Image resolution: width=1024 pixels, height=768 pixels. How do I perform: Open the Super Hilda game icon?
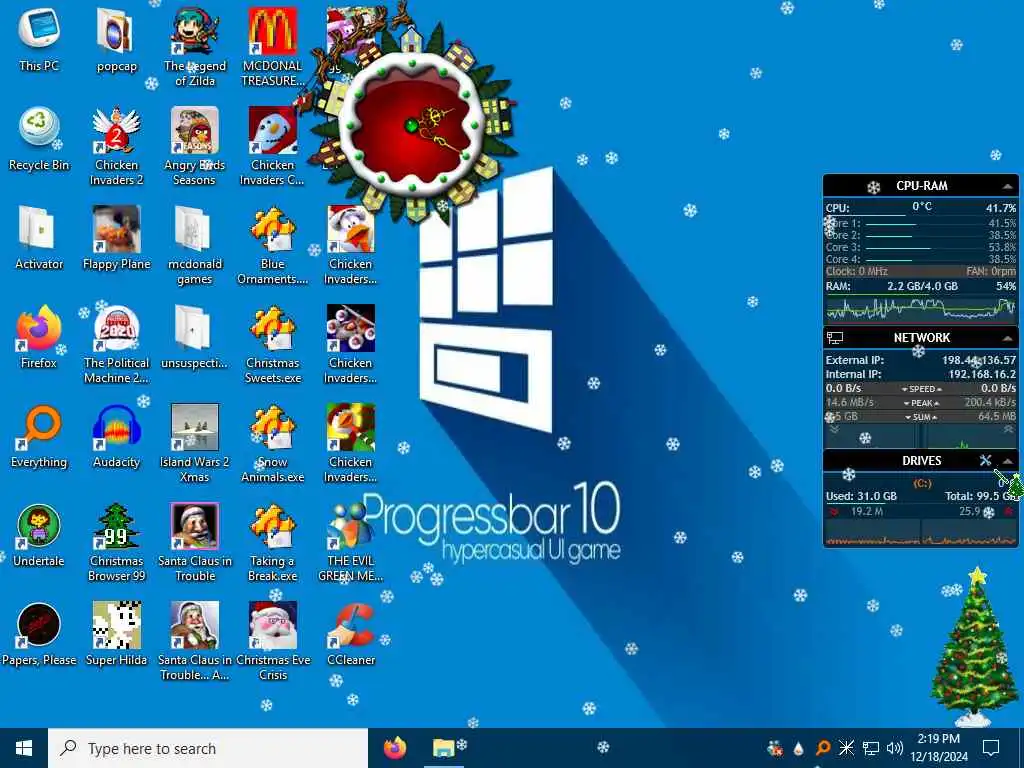[117, 634]
